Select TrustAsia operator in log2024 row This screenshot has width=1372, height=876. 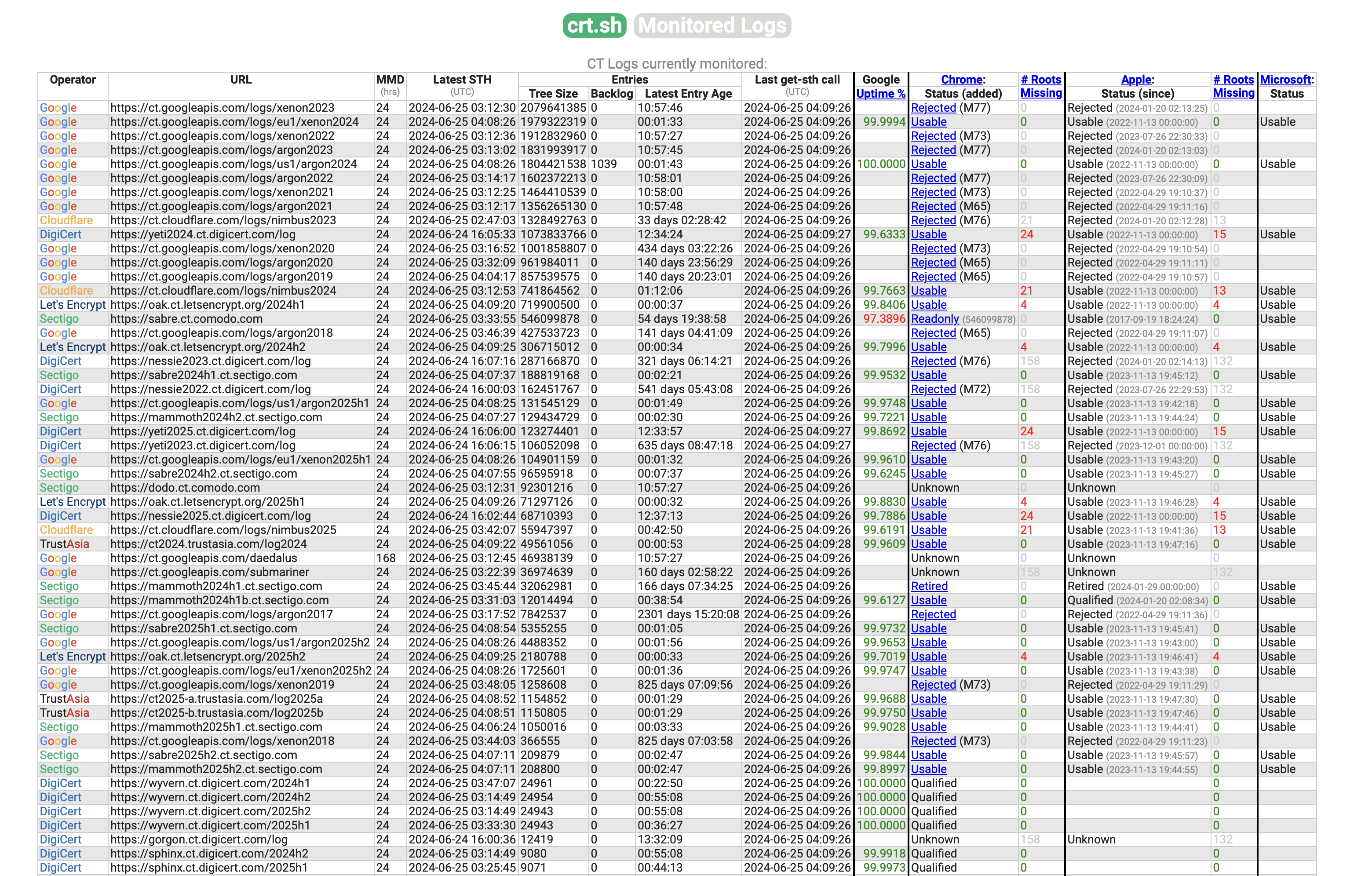click(64, 544)
